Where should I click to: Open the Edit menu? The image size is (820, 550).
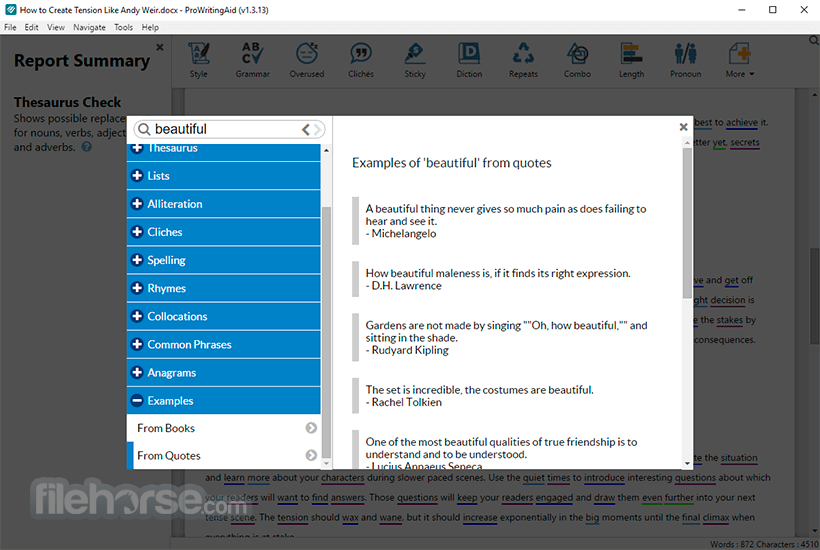(x=31, y=27)
